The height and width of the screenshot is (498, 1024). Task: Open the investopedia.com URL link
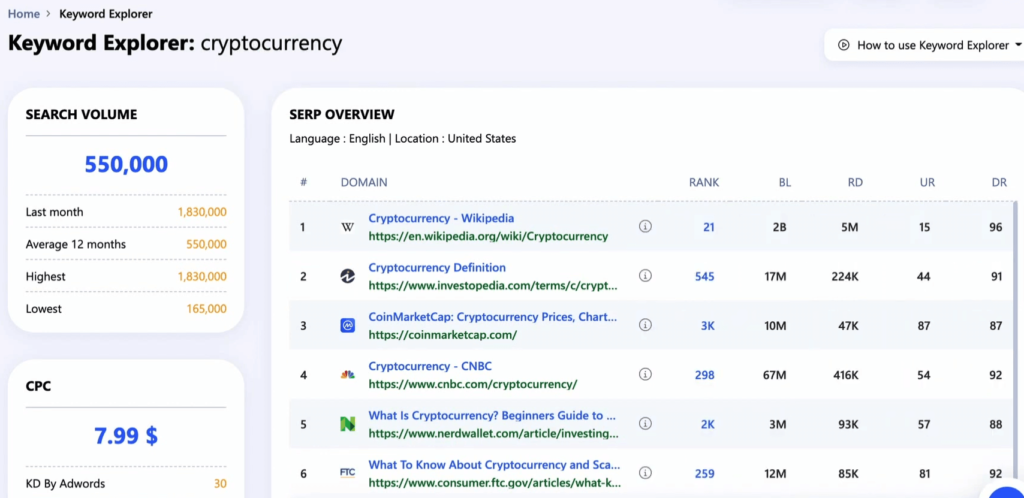pos(493,285)
